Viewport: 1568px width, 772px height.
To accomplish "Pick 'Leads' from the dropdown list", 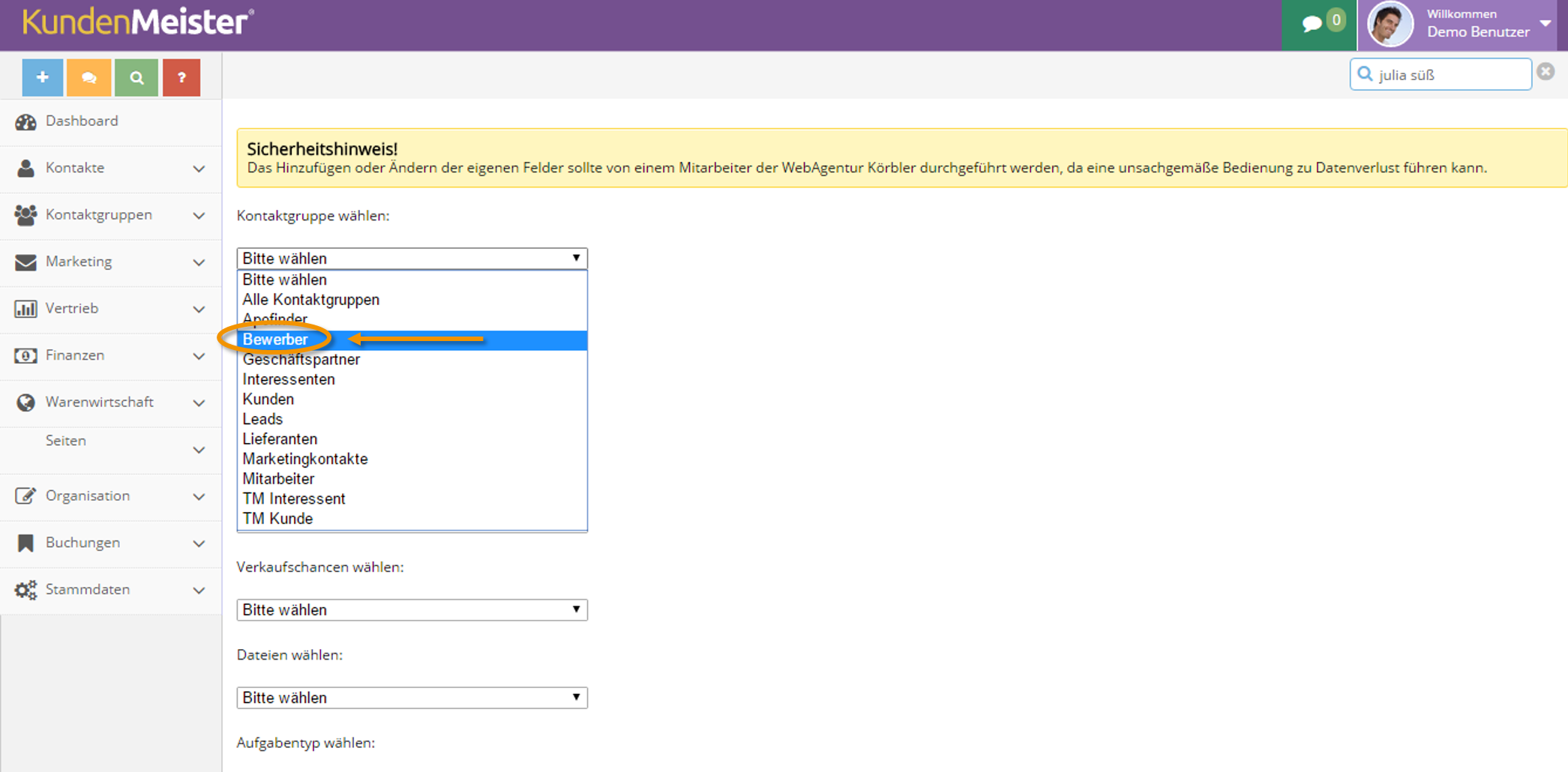I will 412,419.
